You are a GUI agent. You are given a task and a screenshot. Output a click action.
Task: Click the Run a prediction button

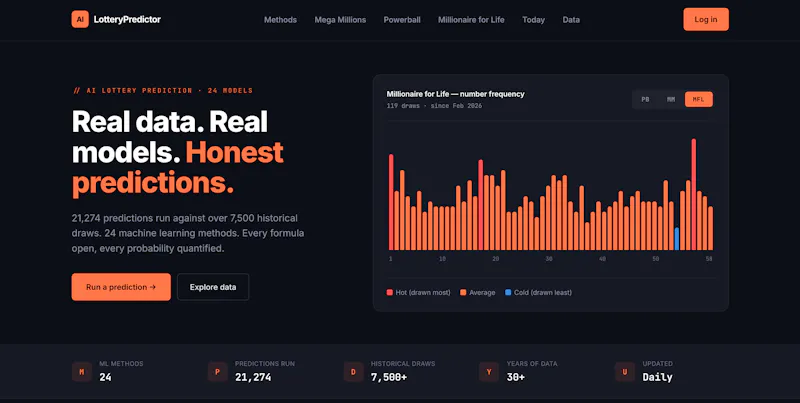(121, 287)
